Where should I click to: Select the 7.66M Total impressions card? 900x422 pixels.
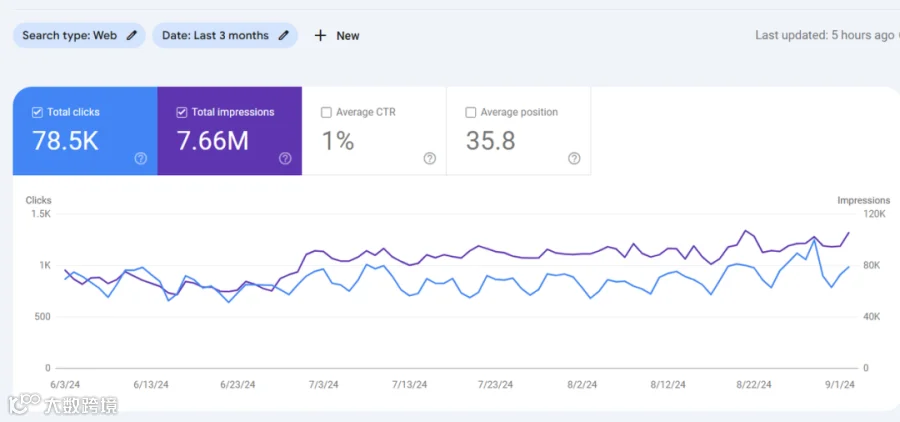[x=230, y=131]
